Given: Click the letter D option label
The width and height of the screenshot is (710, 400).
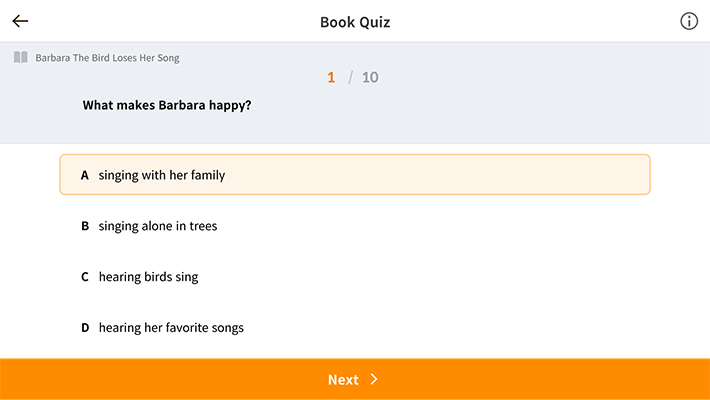Looking at the screenshot, I should coord(85,327).
